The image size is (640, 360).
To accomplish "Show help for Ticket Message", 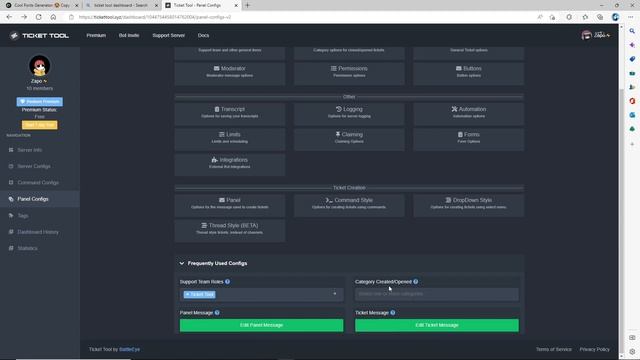I will pos(393,313).
